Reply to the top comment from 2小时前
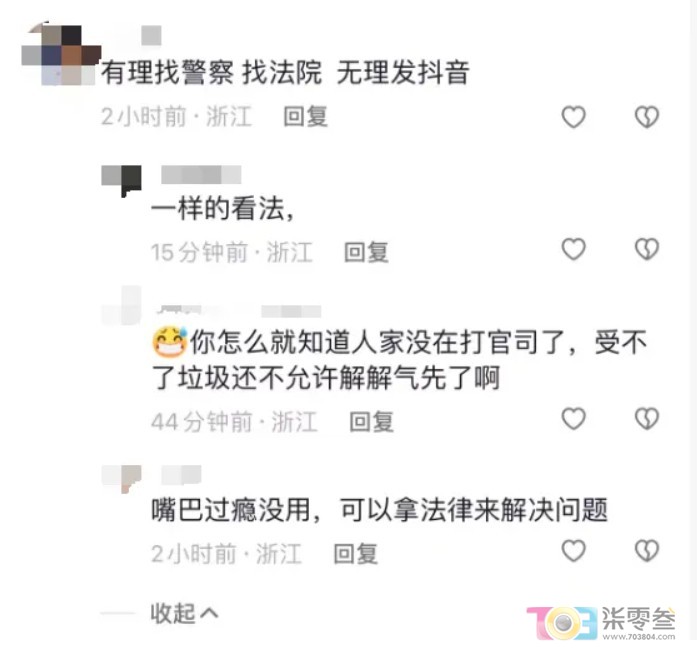Screen dimensions: 697x652 306,117
